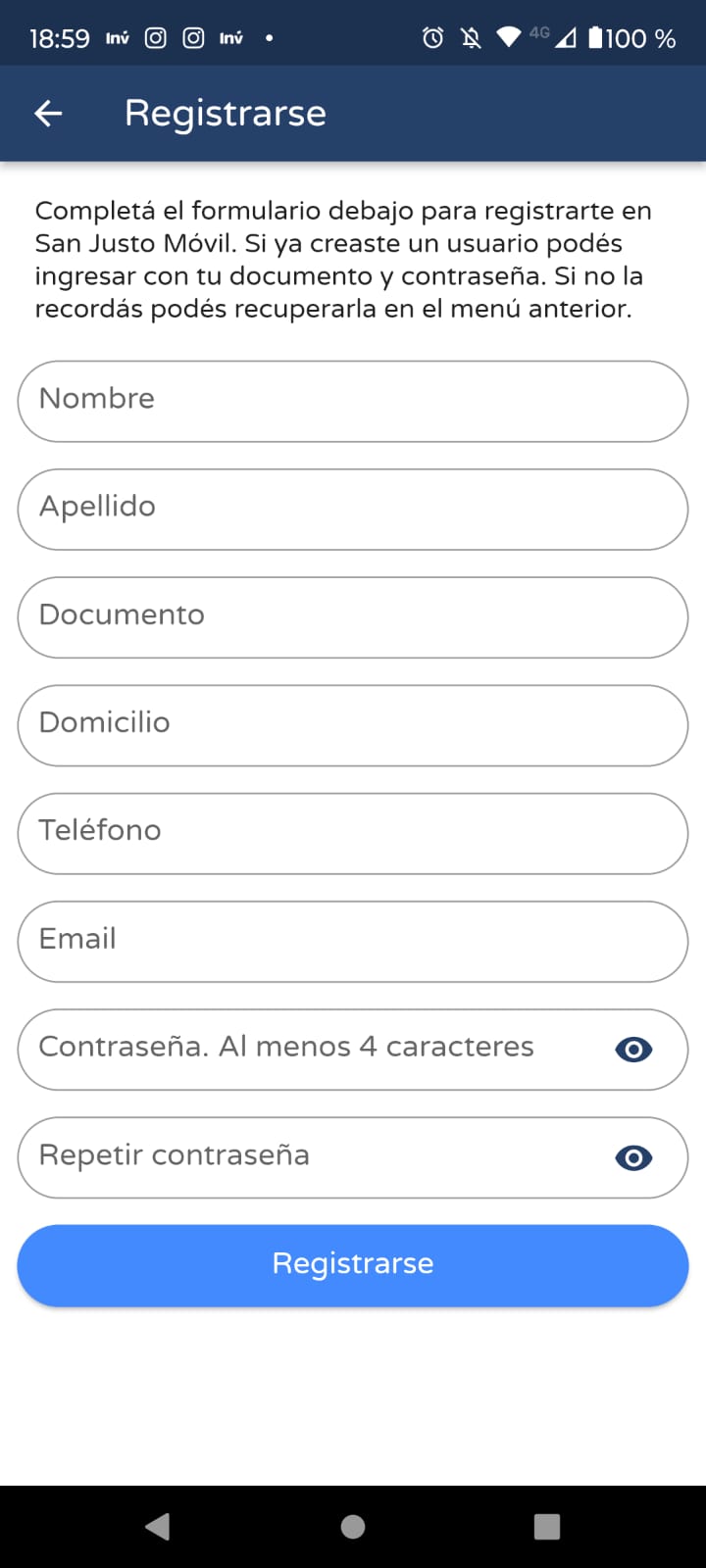The image size is (706, 1568).
Task: Click the Repetir contraseña input field
Action: coord(314,1156)
